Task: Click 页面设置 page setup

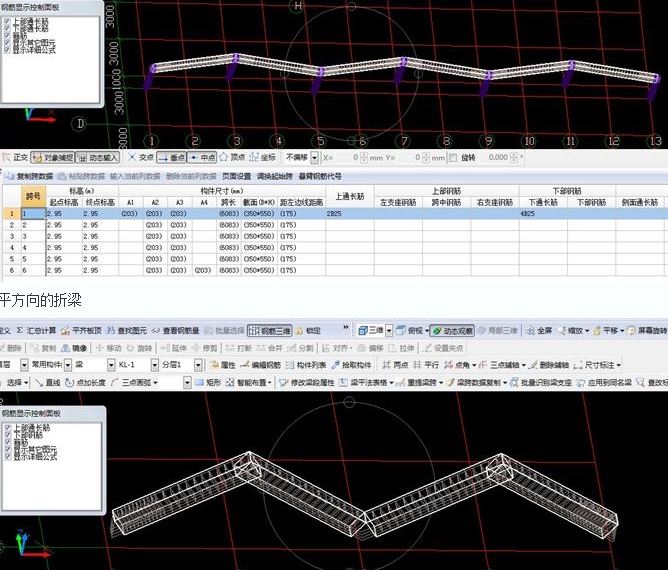Action: coord(236,176)
